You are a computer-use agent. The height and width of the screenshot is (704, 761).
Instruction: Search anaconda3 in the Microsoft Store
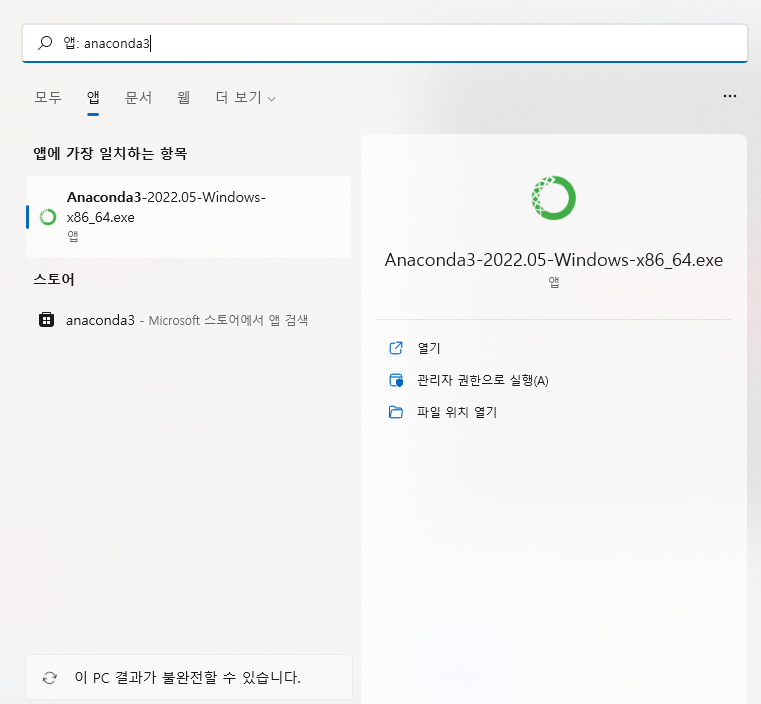(x=188, y=320)
